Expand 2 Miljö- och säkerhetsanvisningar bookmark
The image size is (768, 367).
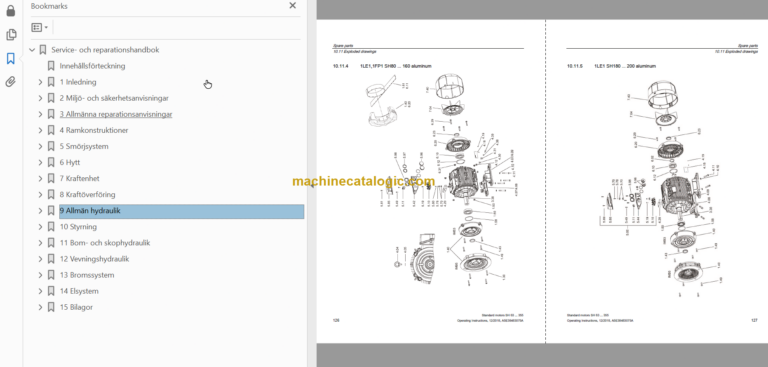pos(41,98)
